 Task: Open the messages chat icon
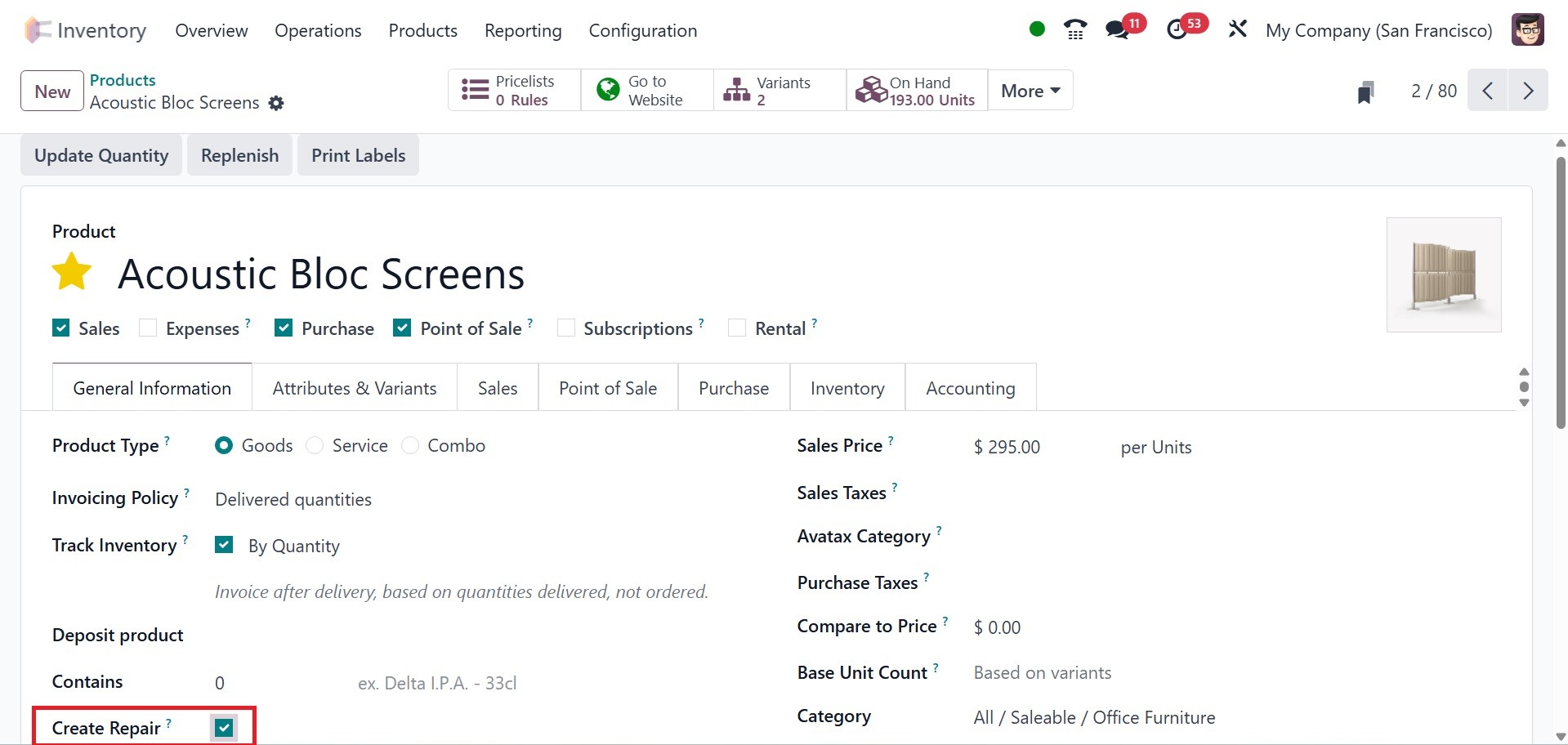click(1117, 30)
